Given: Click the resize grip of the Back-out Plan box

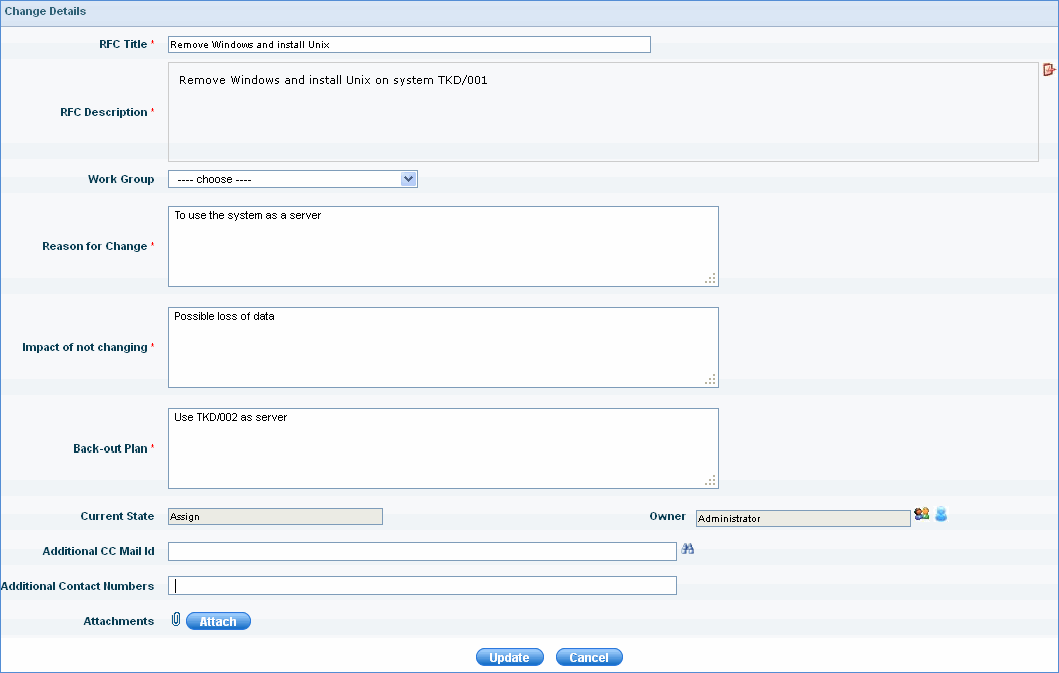Looking at the screenshot, I should (x=710, y=483).
